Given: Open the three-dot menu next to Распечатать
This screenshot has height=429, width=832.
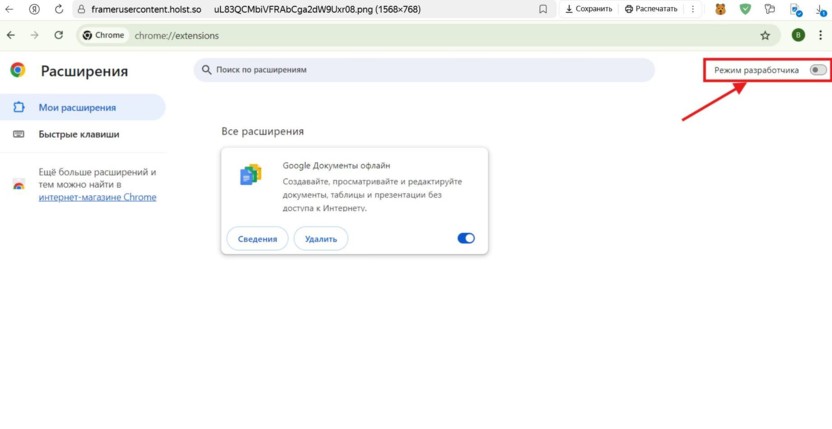Looking at the screenshot, I should (x=692, y=9).
